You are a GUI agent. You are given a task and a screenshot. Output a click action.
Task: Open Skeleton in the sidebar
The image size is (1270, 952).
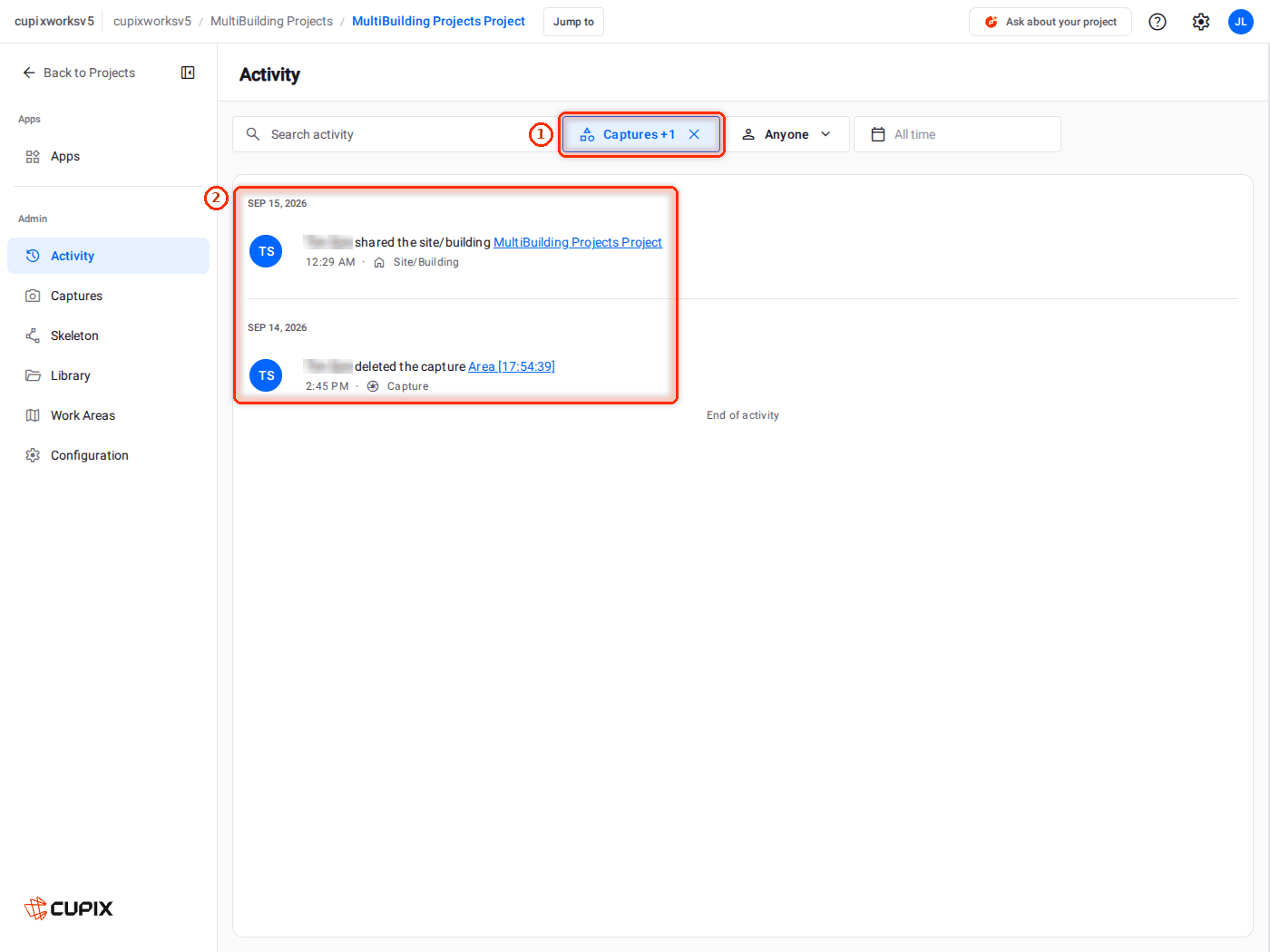(x=109, y=335)
